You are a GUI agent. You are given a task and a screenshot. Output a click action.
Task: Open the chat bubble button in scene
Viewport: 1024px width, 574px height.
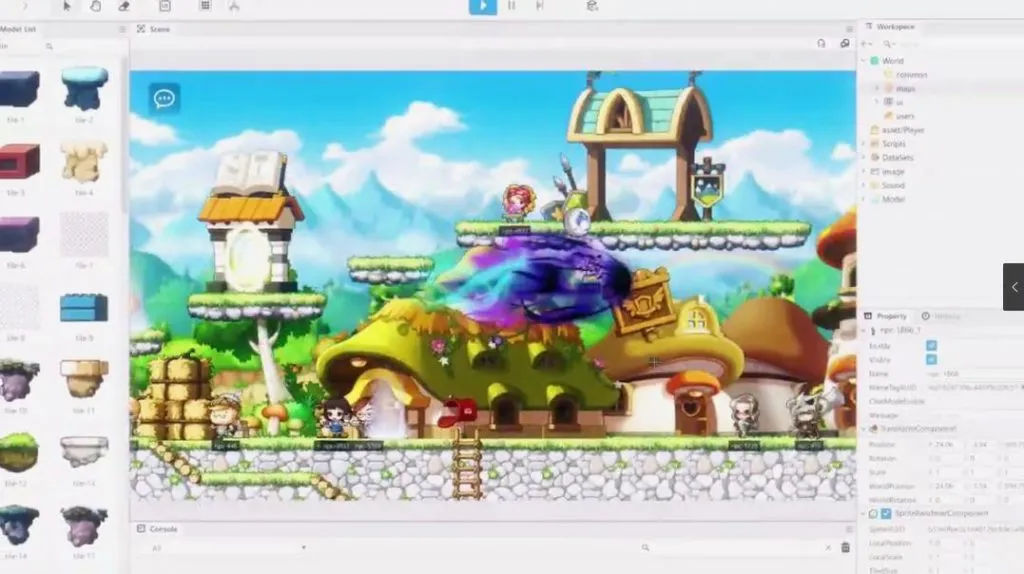click(x=164, y=99)
